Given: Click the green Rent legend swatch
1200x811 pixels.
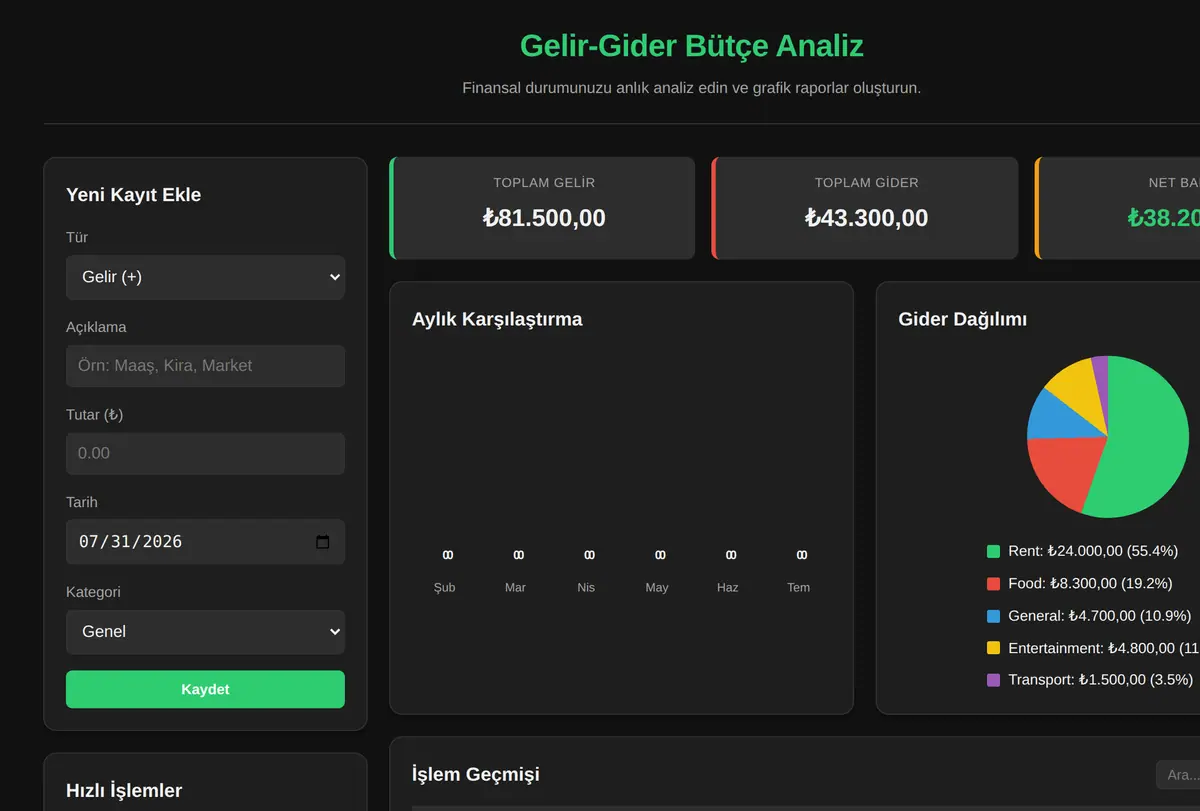Looking at the screenshot, I should click(993, 551).
